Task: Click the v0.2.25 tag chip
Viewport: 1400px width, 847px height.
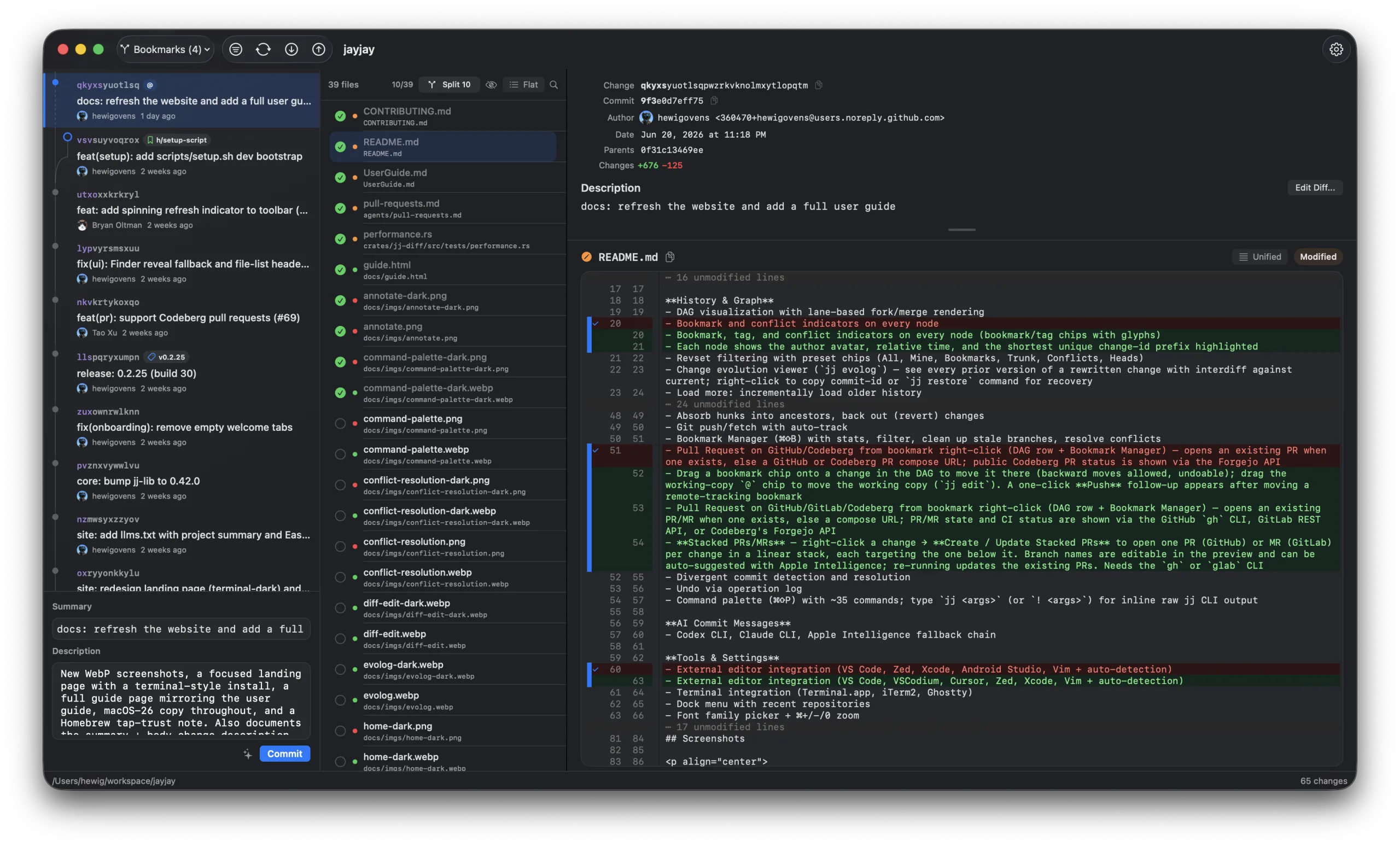Action: (166, 357)
